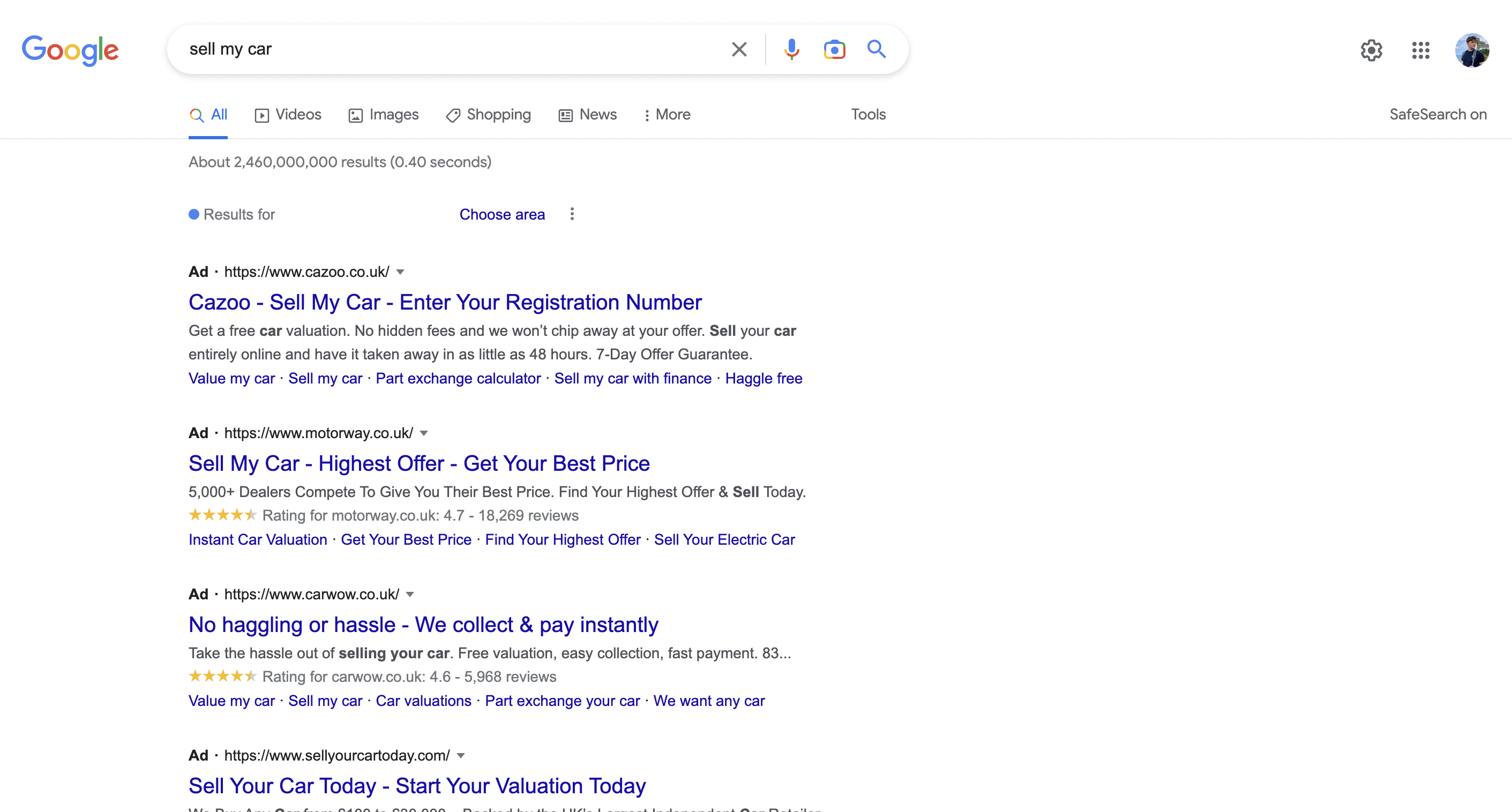Click carwow's 'Sell my car' sitelink
The height and width of the screenshot is (812, 1512).
click(325, 702)
